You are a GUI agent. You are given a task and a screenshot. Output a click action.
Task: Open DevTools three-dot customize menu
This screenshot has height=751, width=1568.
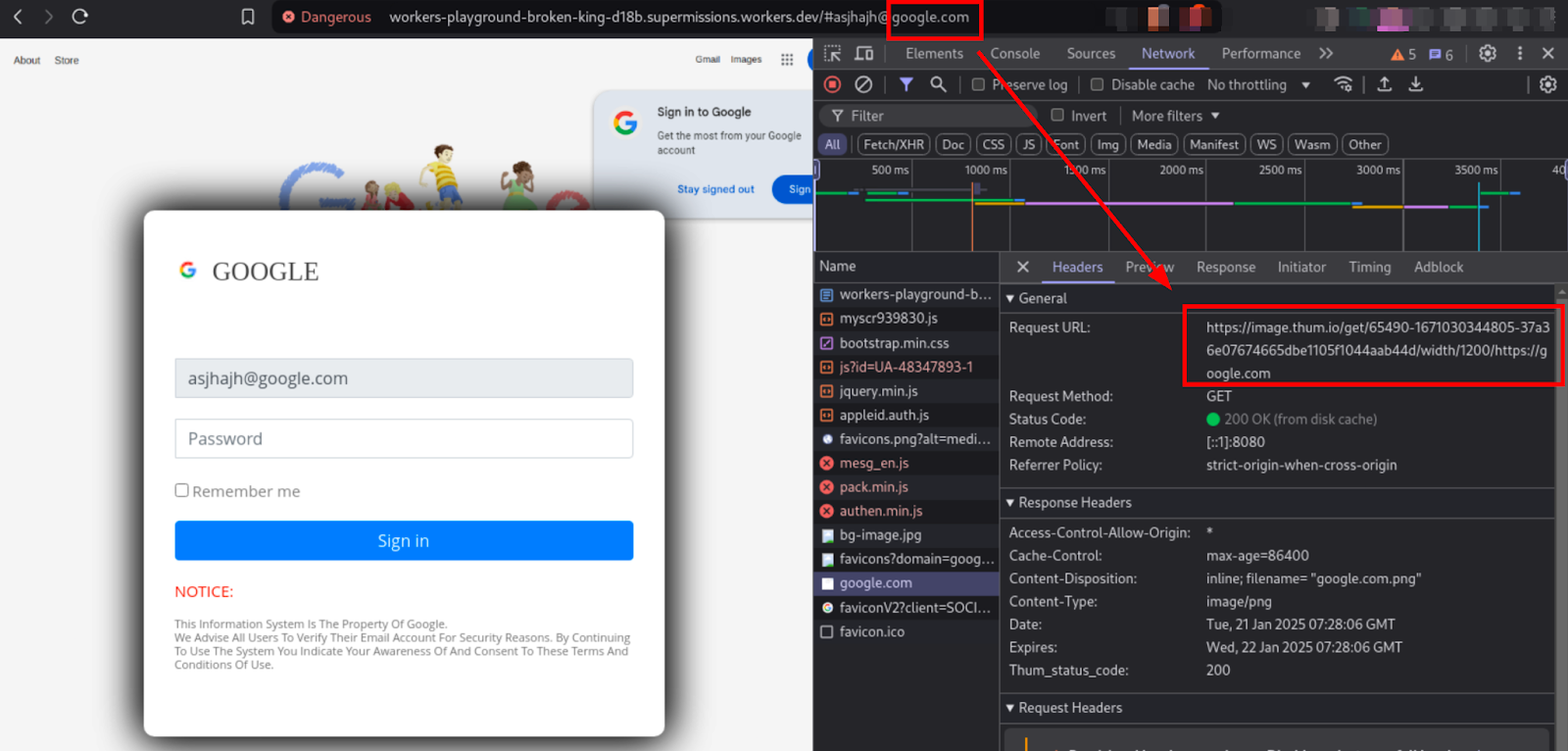coord(1520,54)
